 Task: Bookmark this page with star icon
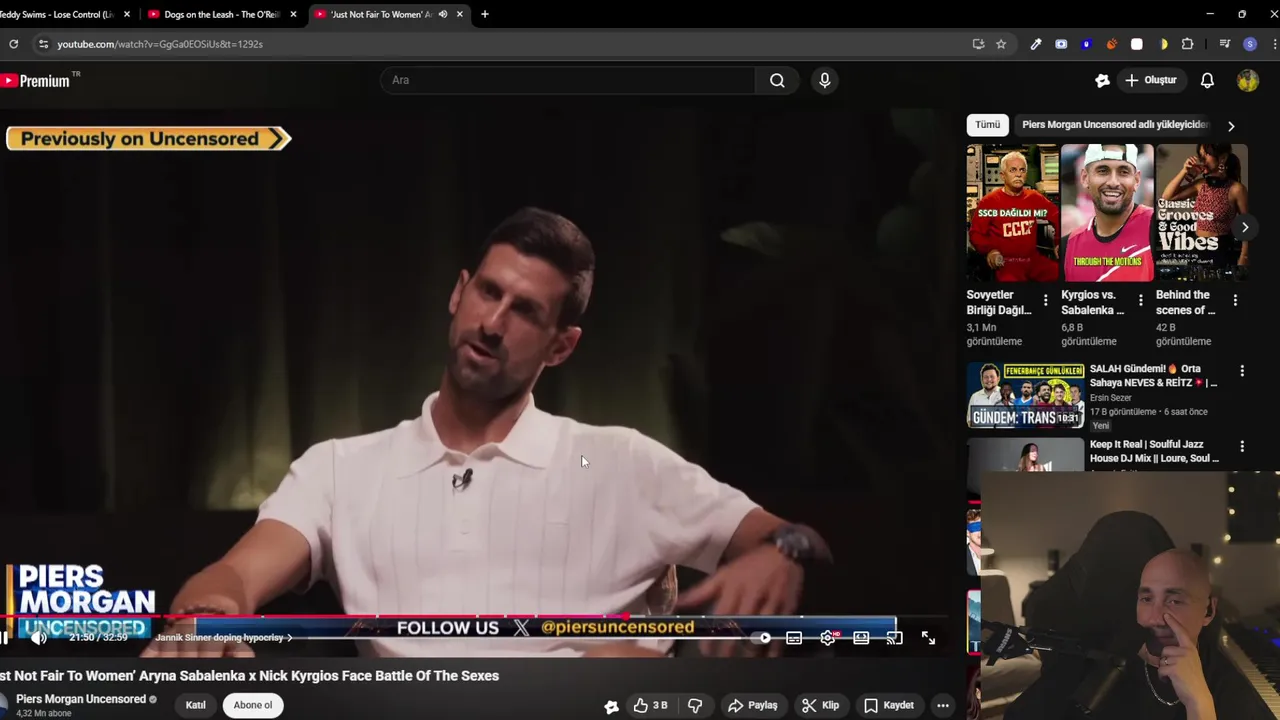point(1001,44)
